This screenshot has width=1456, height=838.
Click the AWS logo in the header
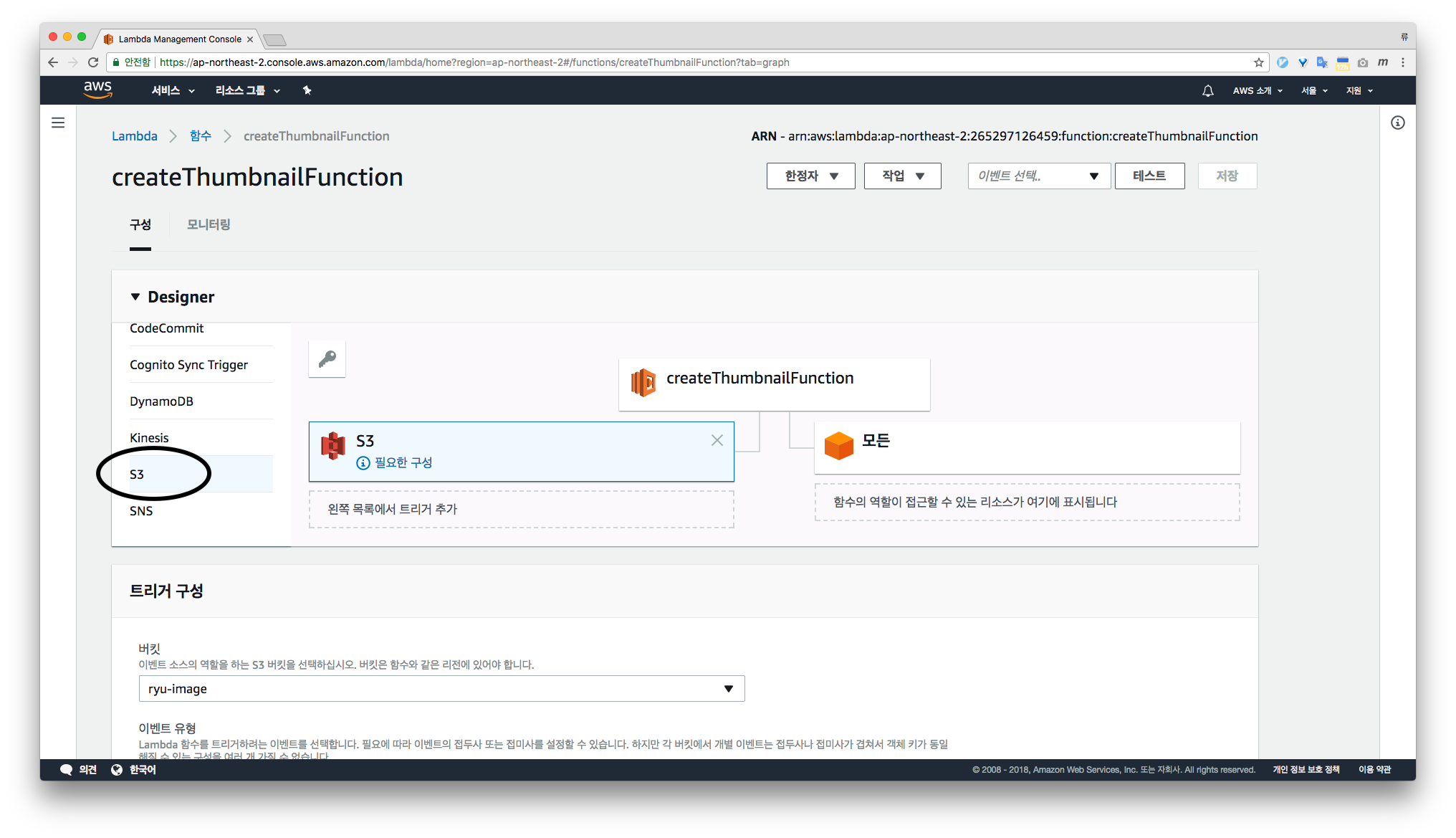[97, 90]
